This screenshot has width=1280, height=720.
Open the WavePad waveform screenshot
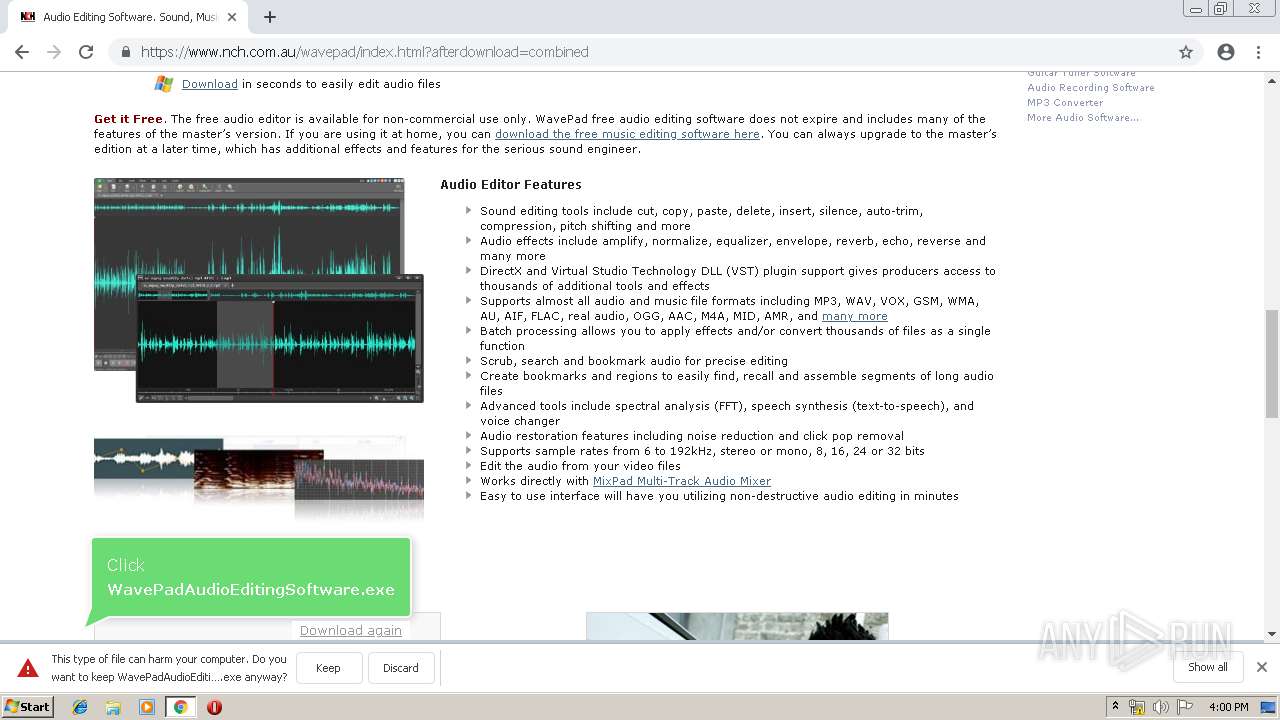click(x=259, y=290)
